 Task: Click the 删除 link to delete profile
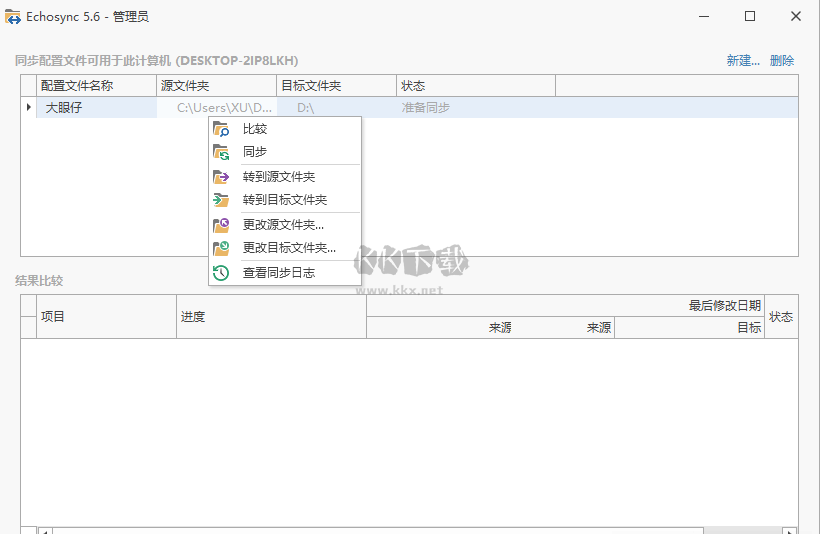pos(782,61)
